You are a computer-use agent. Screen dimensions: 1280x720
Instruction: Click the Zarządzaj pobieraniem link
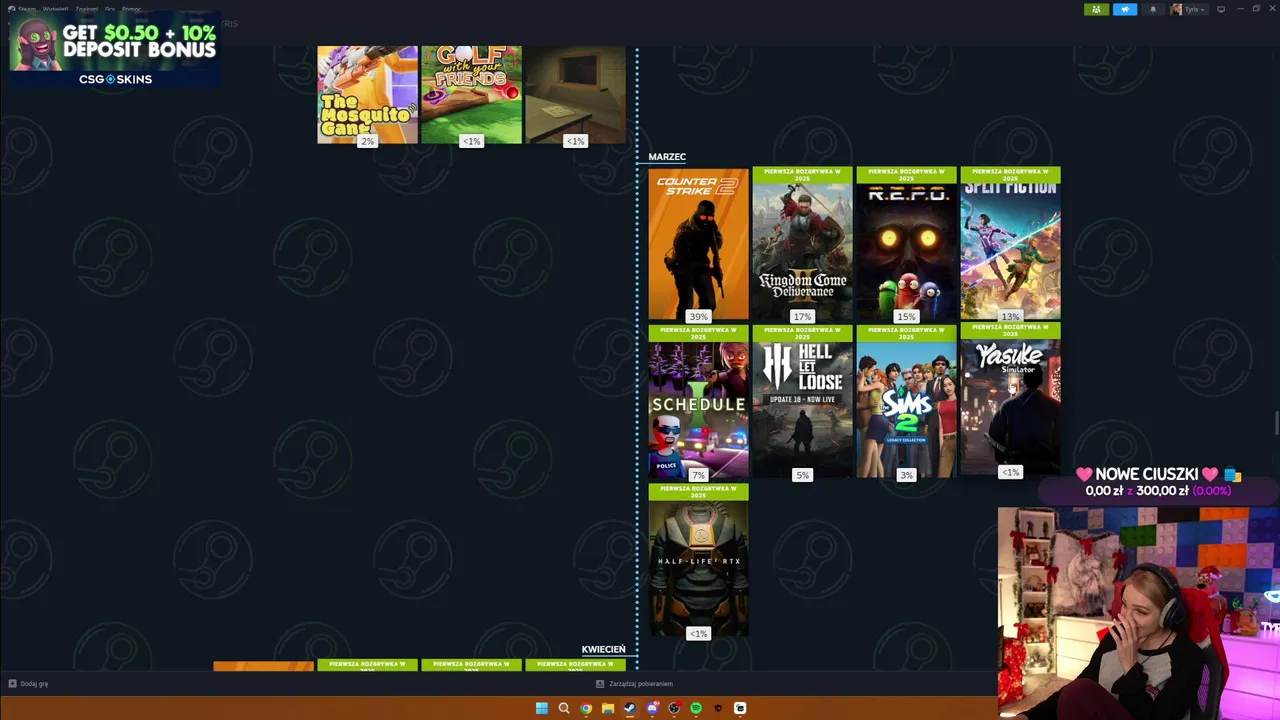(634, 684)
